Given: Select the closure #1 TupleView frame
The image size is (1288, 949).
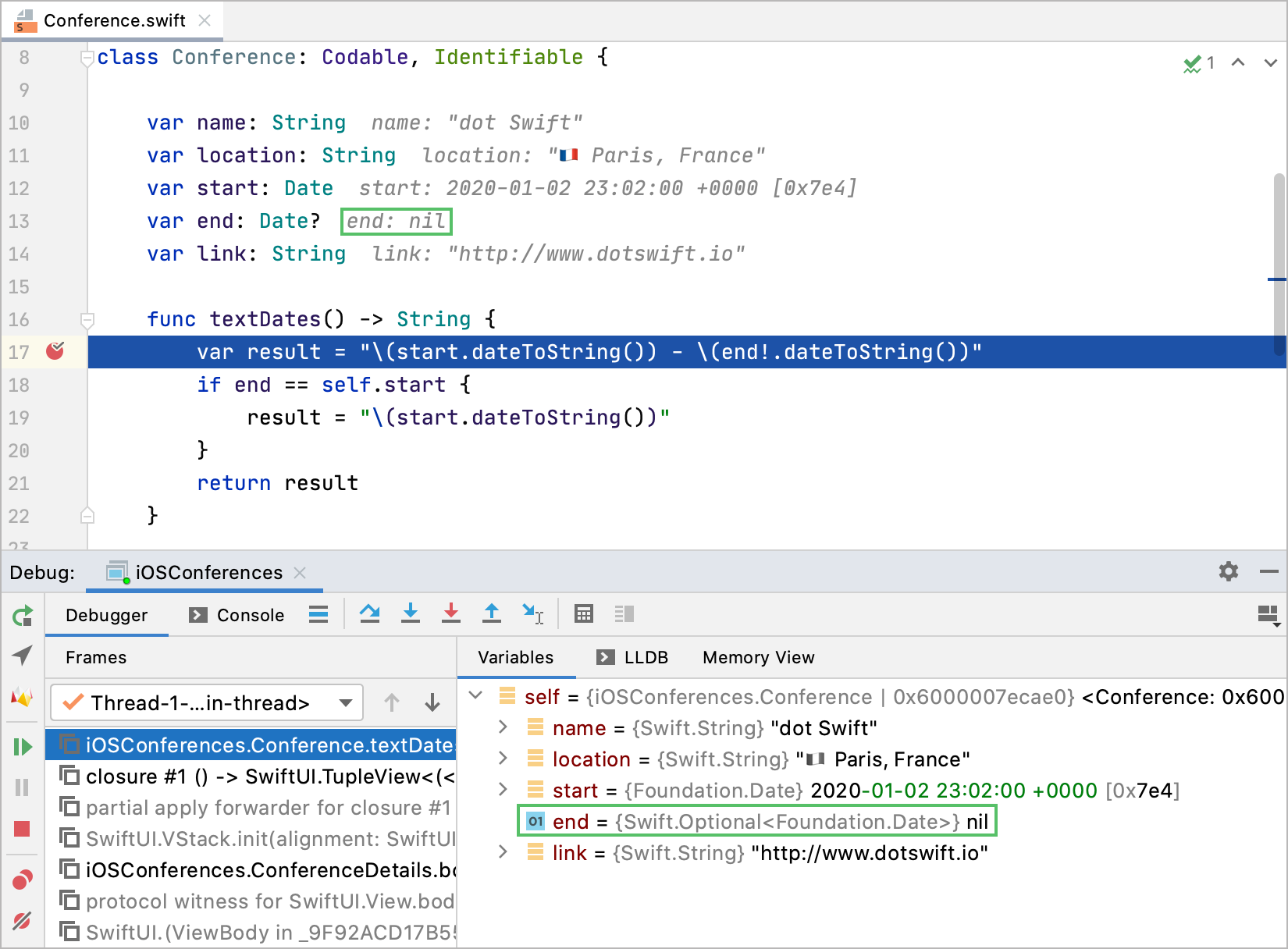Looking at the screenshot, I should coord(251,777).
